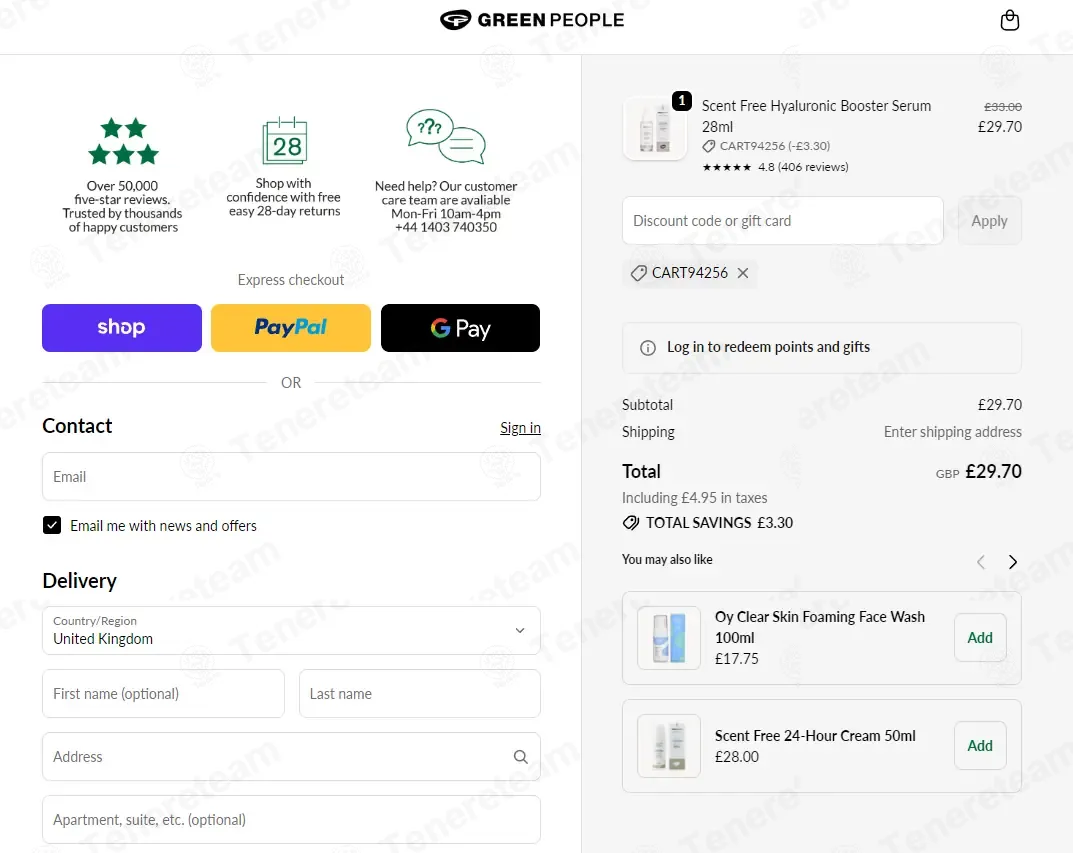Click the Green People logo

coord(532,20)
